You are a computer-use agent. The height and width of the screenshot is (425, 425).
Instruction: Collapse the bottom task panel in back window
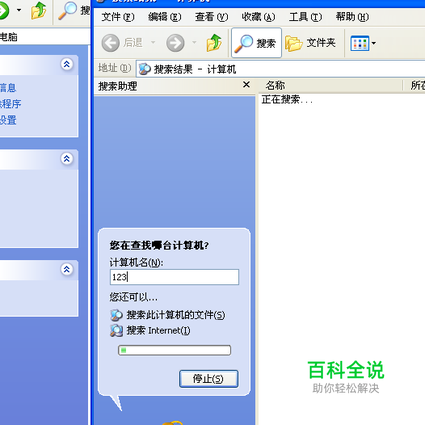pos(67,269)
